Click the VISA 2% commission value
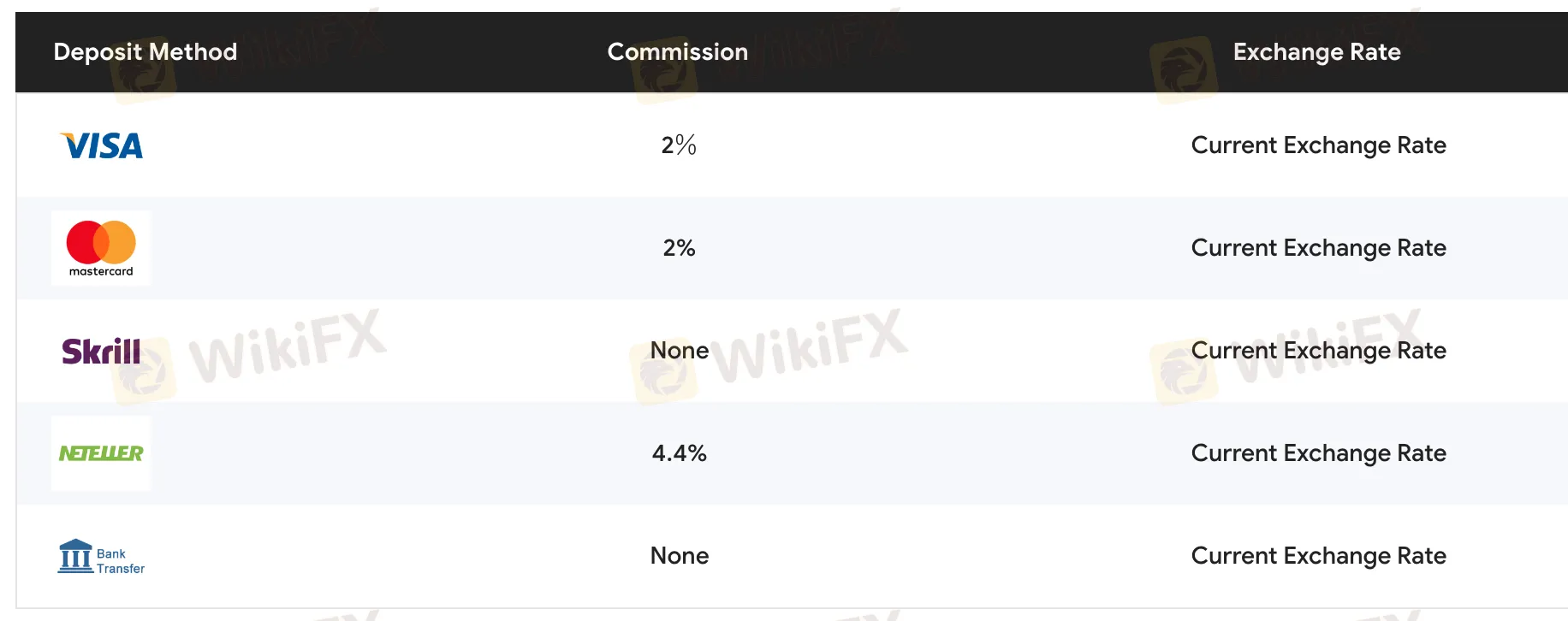1568x621 pixels. click(x=679, y=145)
